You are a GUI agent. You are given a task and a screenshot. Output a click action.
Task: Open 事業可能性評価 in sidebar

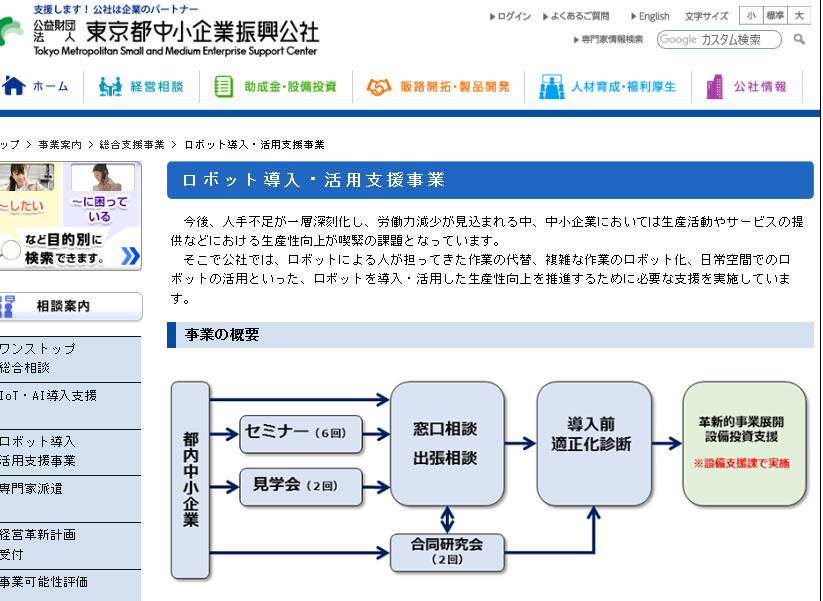click(x=70, y=585)
